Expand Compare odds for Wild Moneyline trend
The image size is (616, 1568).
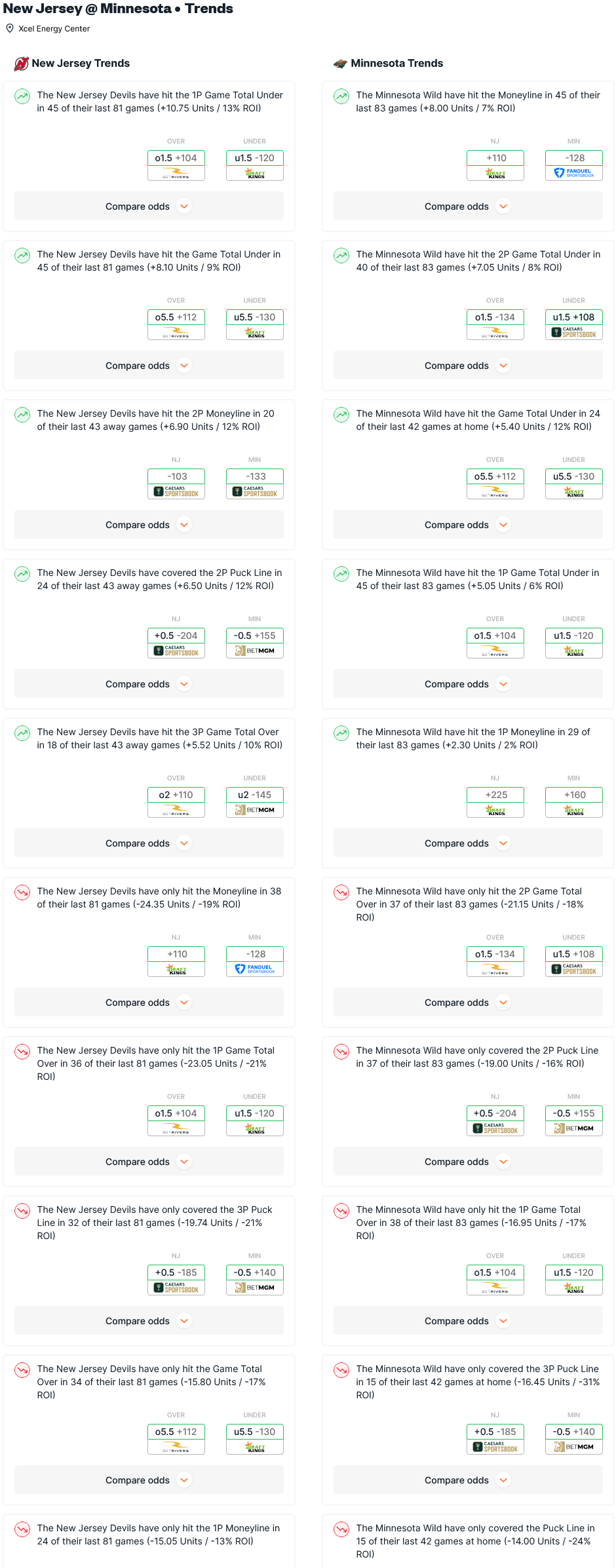468,206
